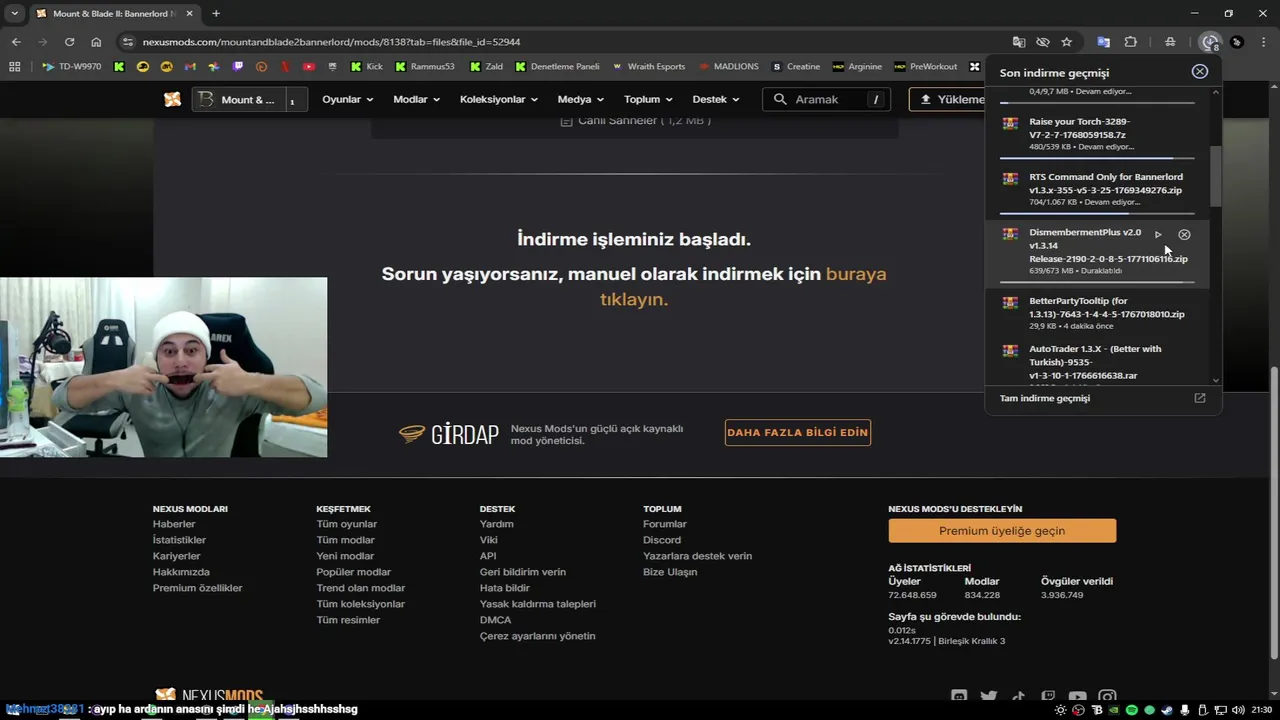Go back to previous page

point(16,42)
